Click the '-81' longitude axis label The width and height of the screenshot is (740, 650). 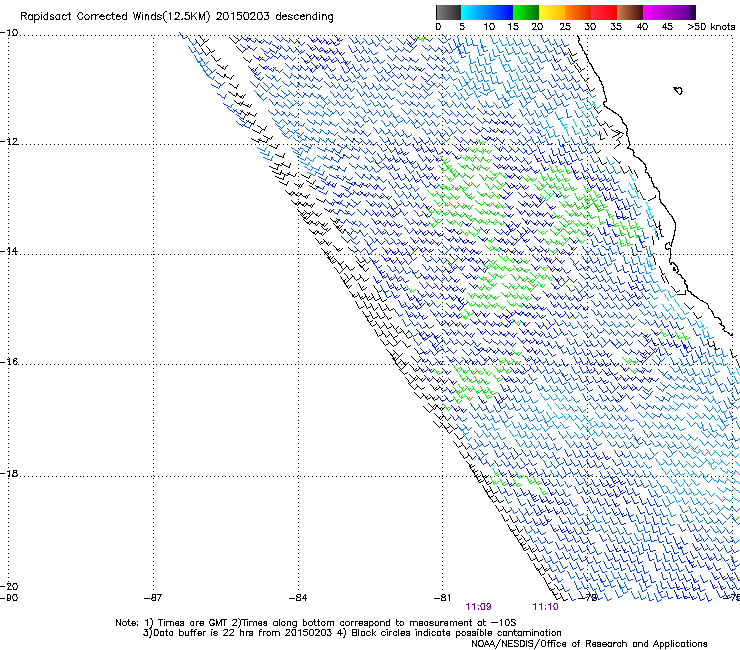click(x=442, y=598)
